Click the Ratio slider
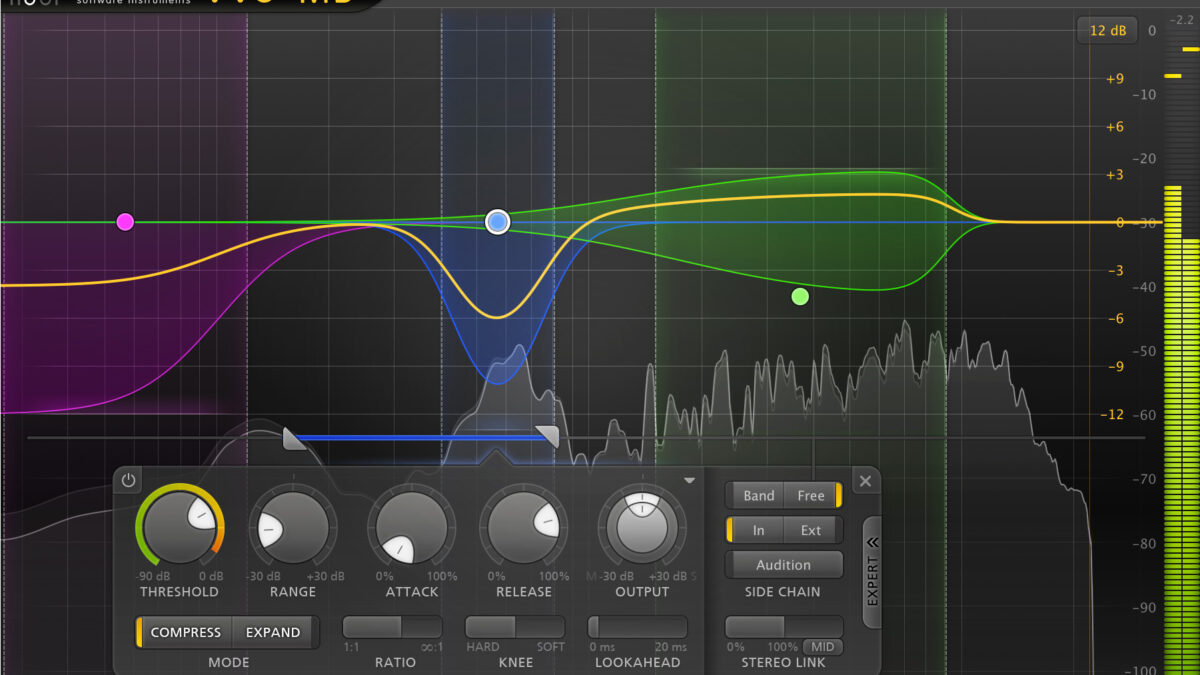The width and height of the screenshot is (1200, 675). [392, 627]
